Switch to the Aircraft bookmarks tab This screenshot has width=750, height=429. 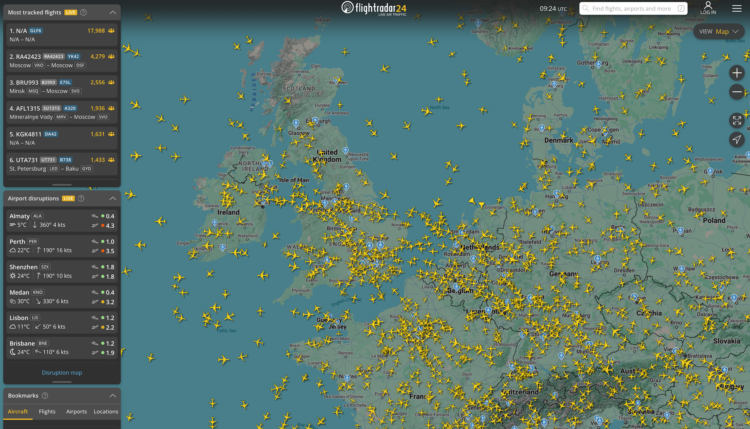[18, 411]
